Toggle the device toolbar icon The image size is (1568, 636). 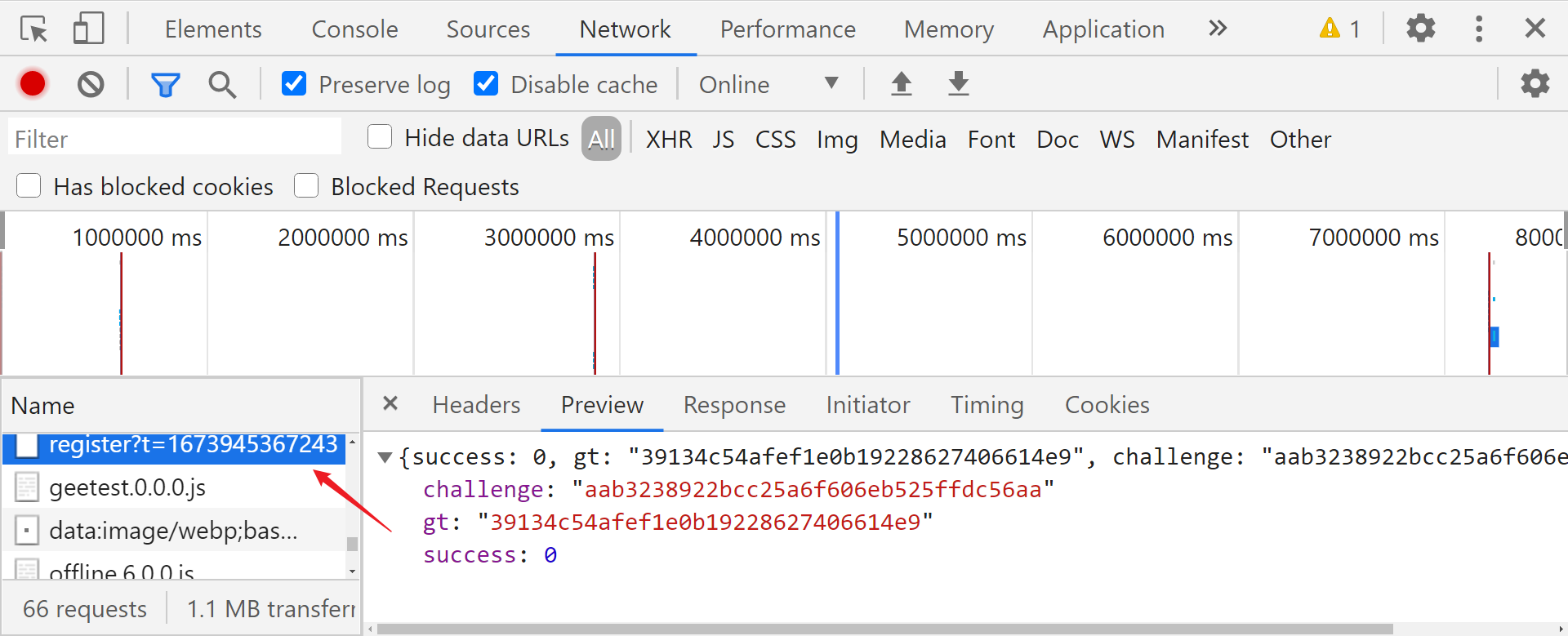pyautogui.click(x=88, y=29)
